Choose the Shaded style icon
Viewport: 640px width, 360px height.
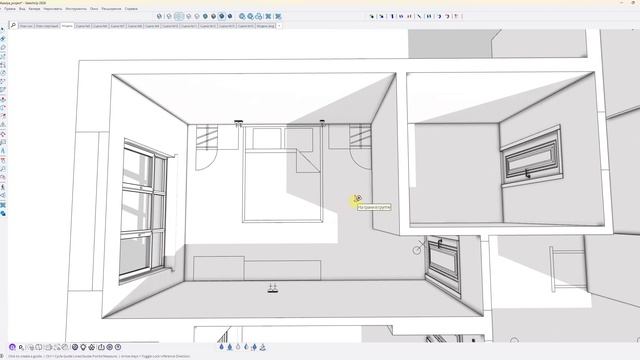(205, 16)
